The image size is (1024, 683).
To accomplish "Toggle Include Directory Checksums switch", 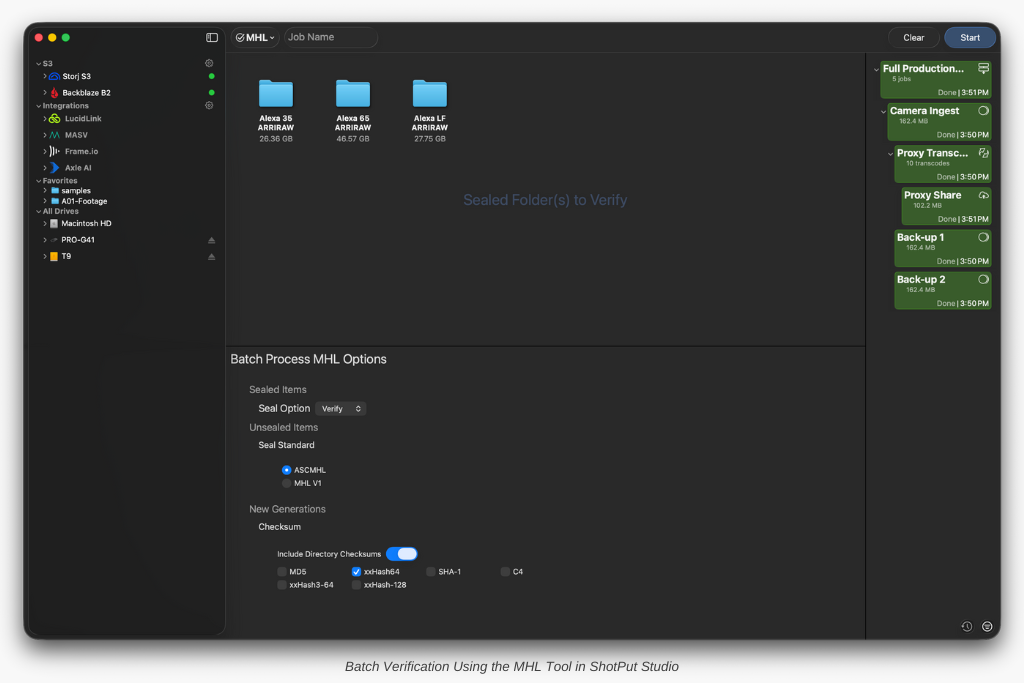I will pos(401,554).
